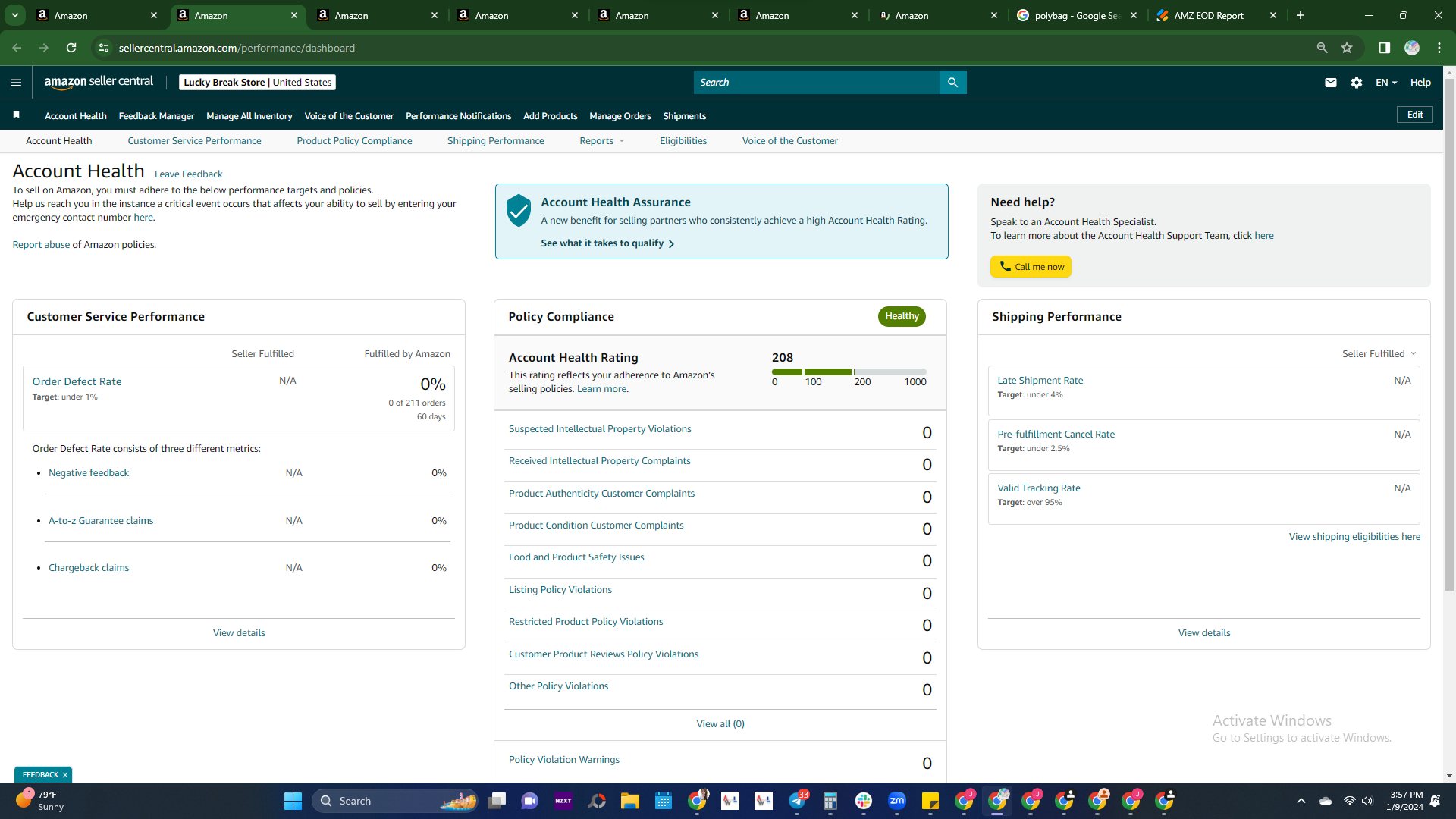Click the bookmark flag icon
The width and height of the screenshot is (1456, 819).
[16, 115]
